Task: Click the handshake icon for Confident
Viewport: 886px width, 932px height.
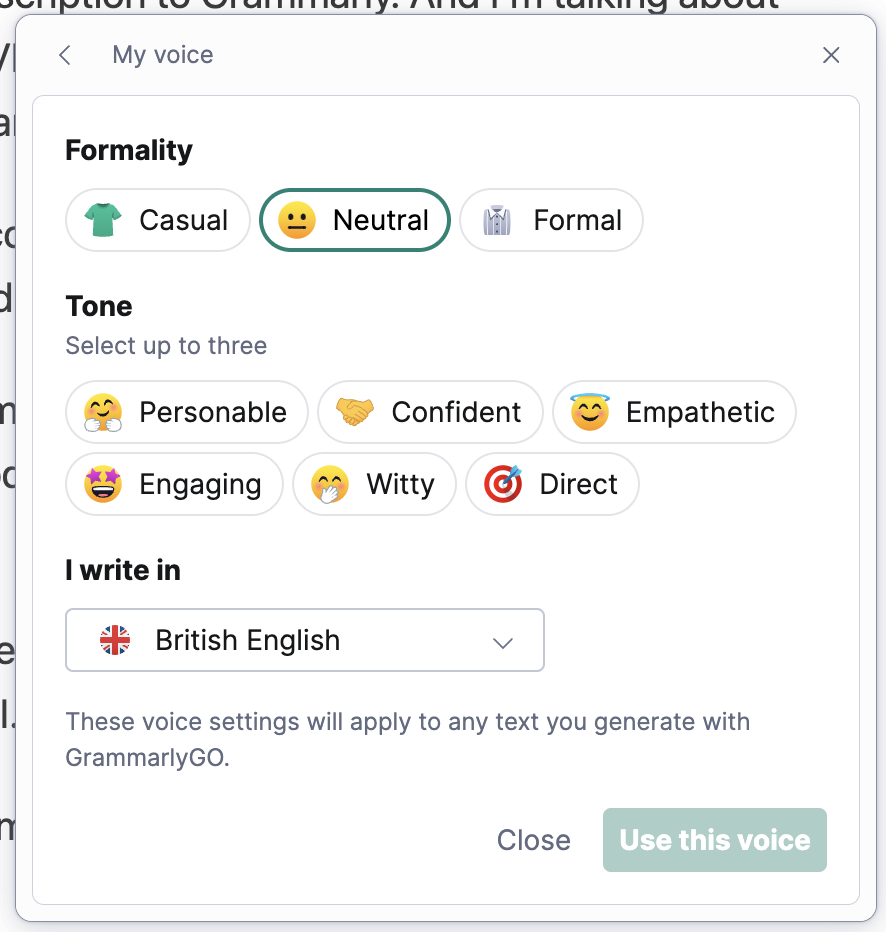Action: click(x=355, y=412)
